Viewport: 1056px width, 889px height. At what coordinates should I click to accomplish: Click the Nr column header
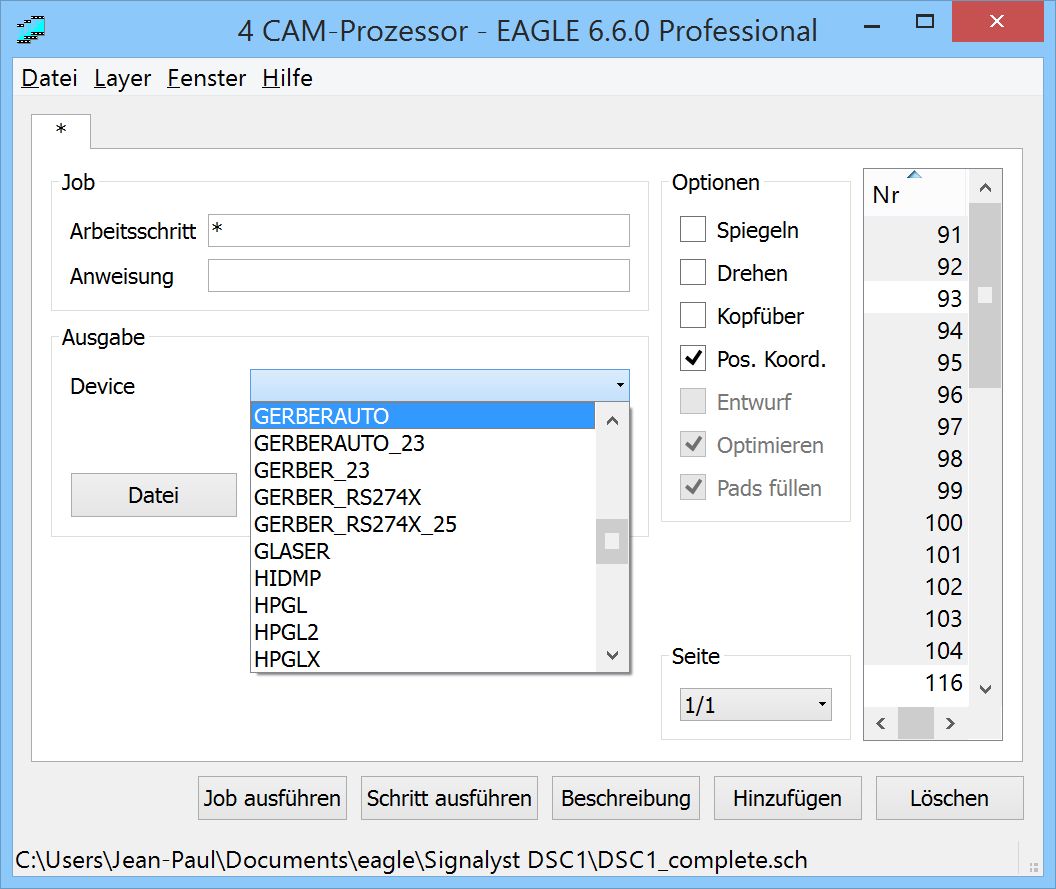coord(916,193)
